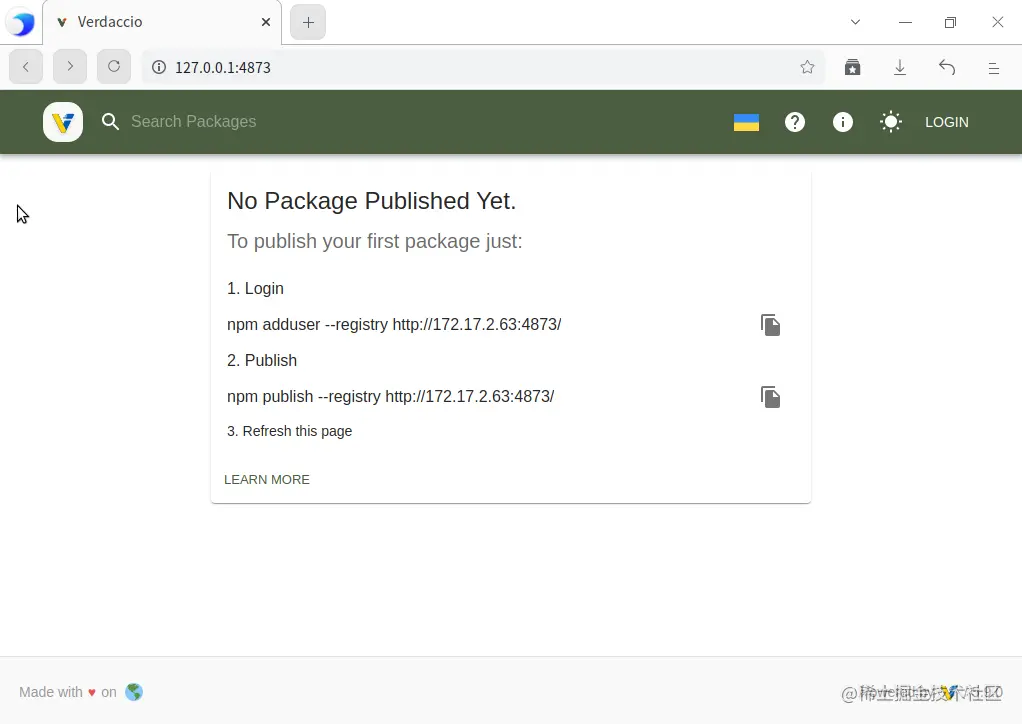Image resolution: width=1022 pixels, height=724 pixels.
Task: Maximize or restore the browser window
Action: click(950, 22)
